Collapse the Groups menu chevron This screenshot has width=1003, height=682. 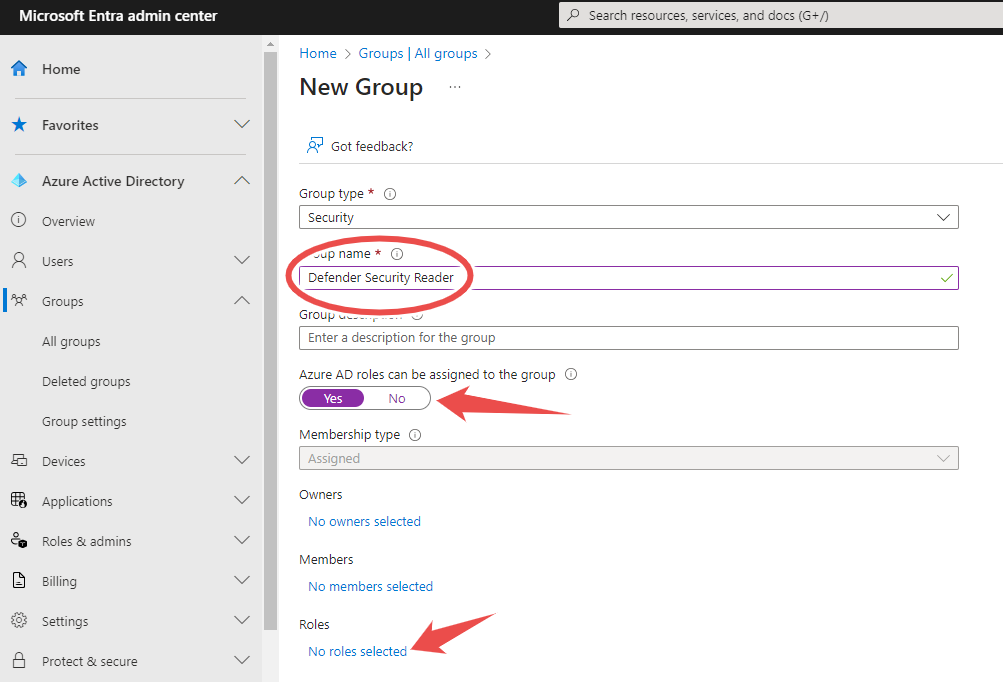[242, 300]
